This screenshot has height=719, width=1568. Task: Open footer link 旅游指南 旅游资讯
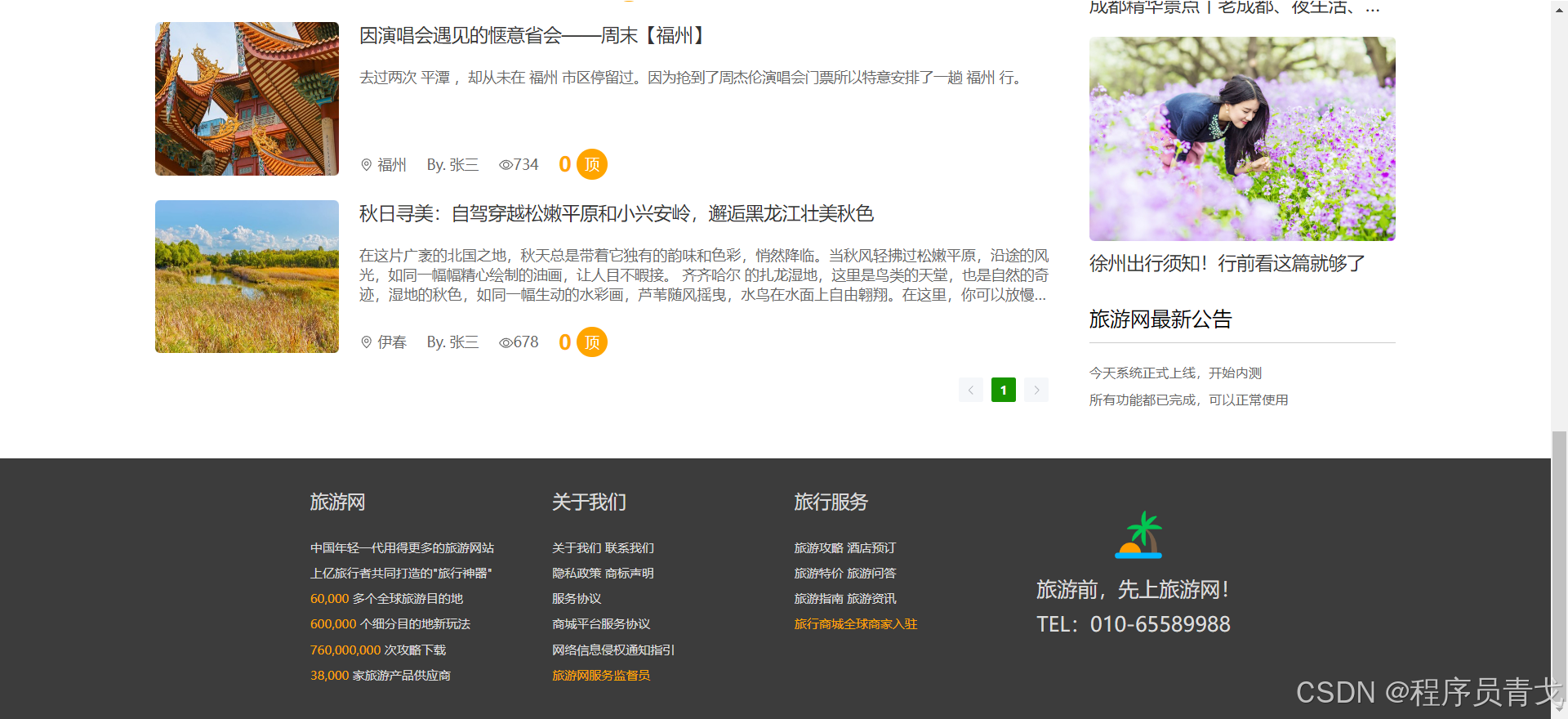tap(845, 599)
